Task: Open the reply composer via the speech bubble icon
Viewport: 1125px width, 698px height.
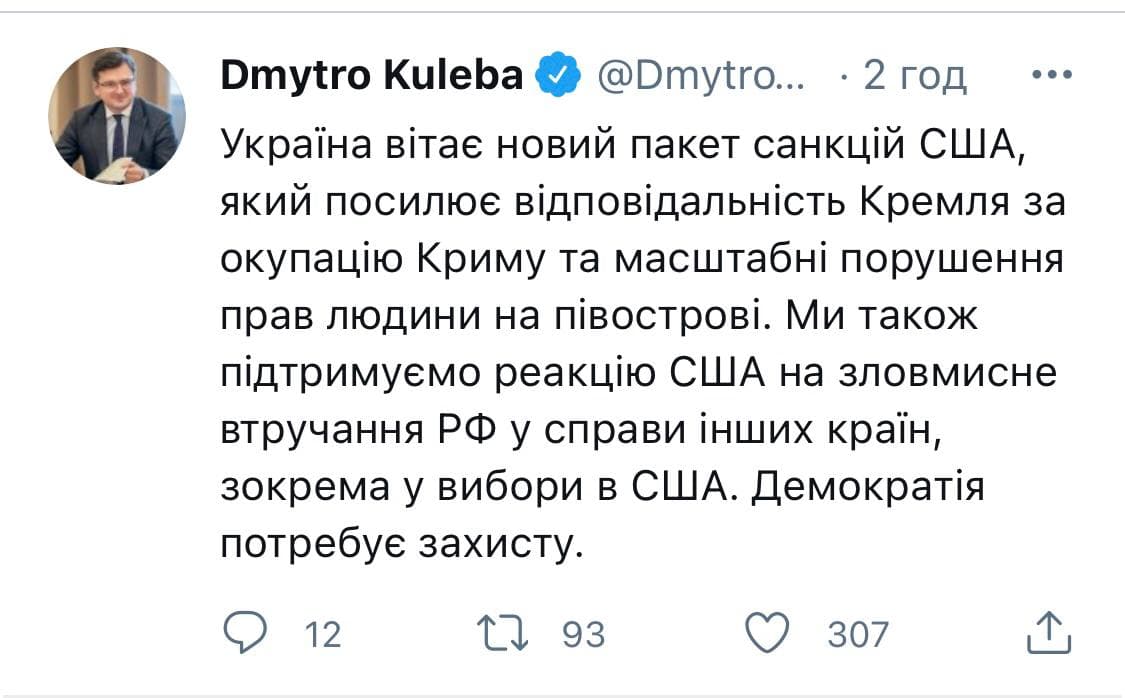Action: [x=247, y=632]
